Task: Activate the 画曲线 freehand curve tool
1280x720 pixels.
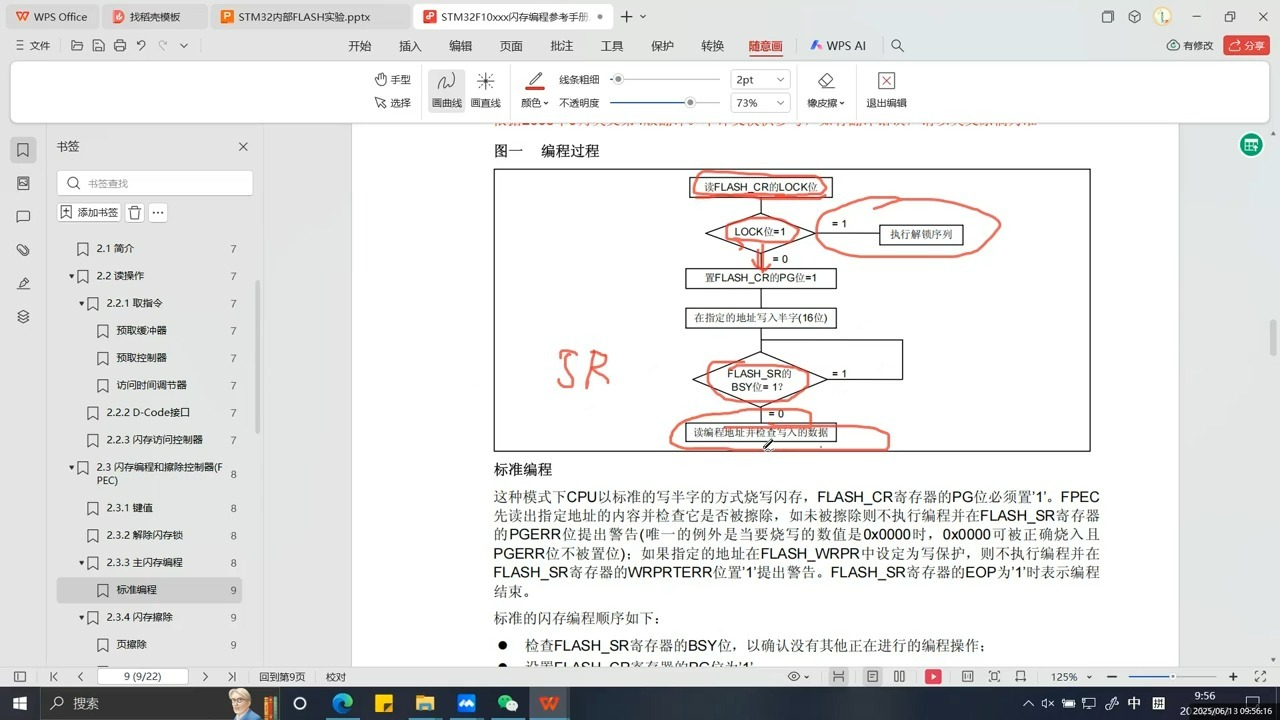Action: pyautogui.click(x=446, y=91)
